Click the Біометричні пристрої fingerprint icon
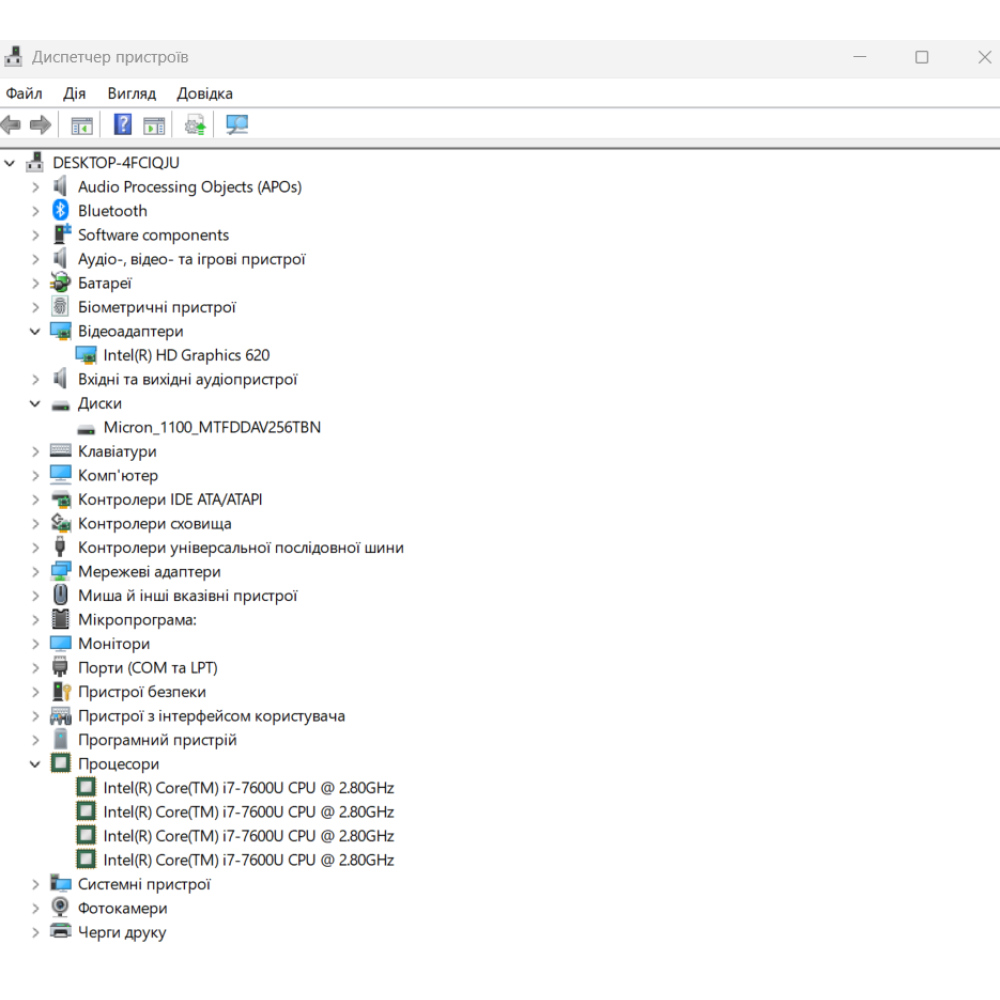The height and width of the screenshot is (1000, 1000). coord(61,307)
